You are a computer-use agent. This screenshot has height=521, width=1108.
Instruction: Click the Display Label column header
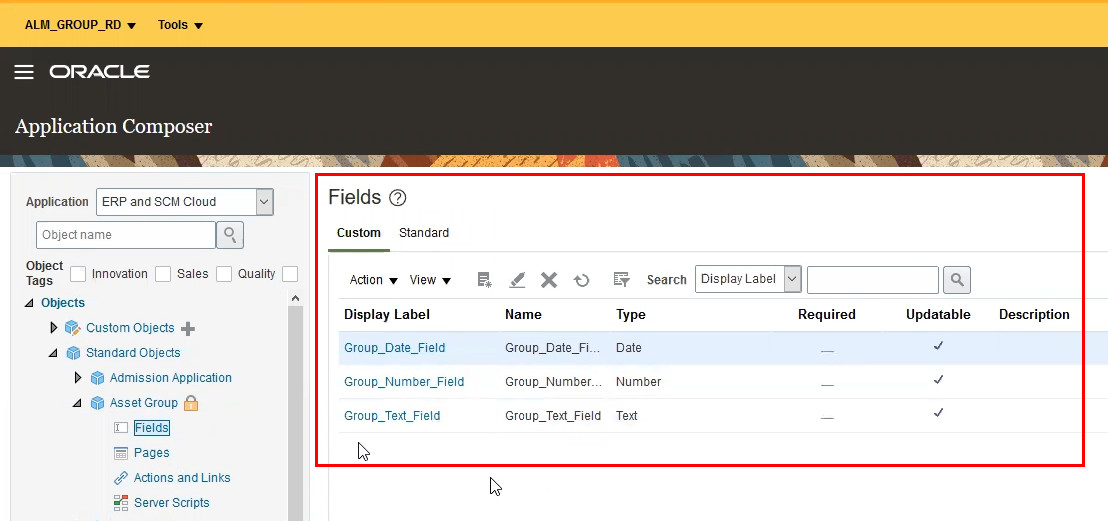click(x=387, y=315)
